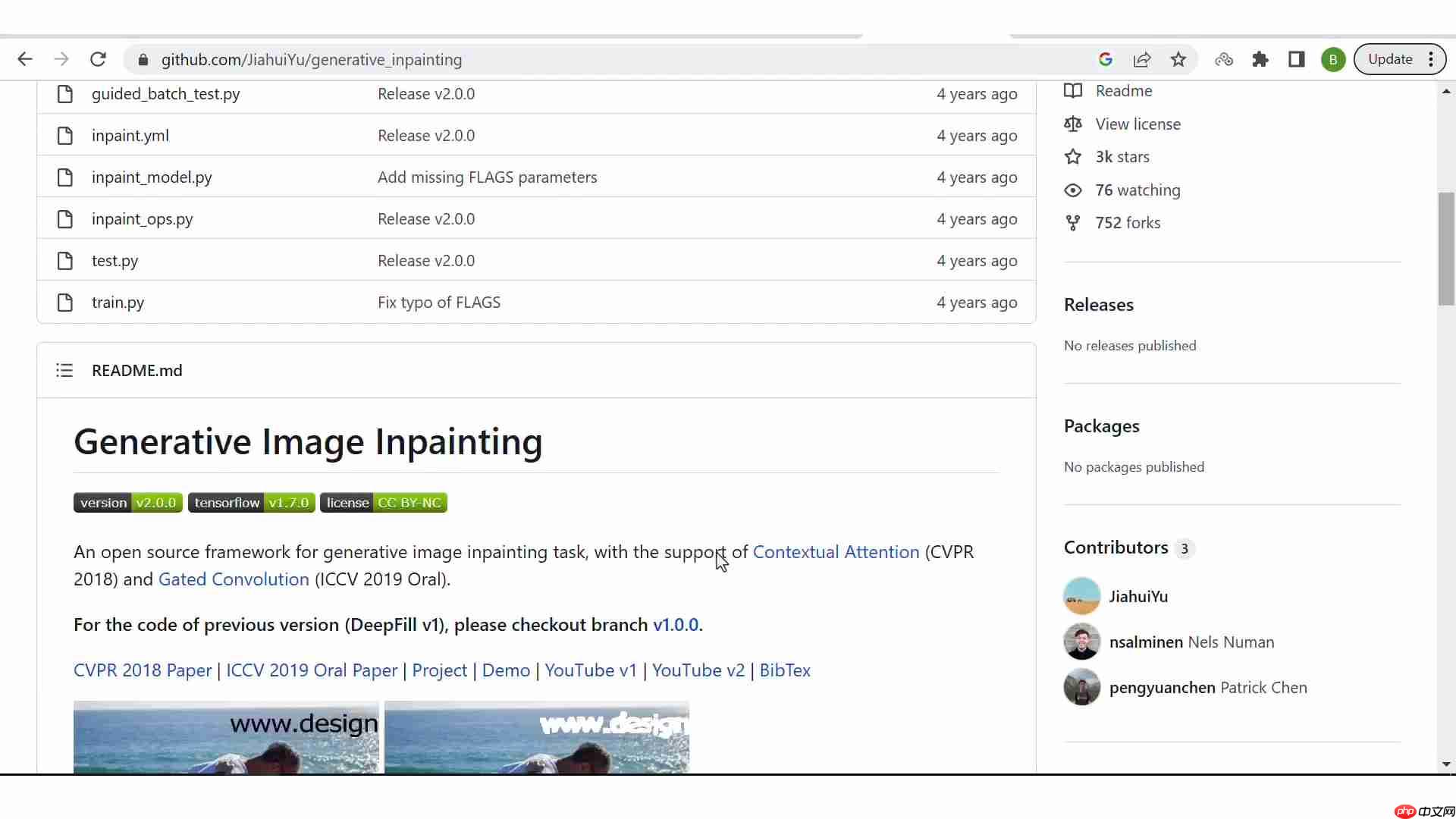Click the cloud extension icon in toolbar

pyautogui.click(x=1224, y=59)
